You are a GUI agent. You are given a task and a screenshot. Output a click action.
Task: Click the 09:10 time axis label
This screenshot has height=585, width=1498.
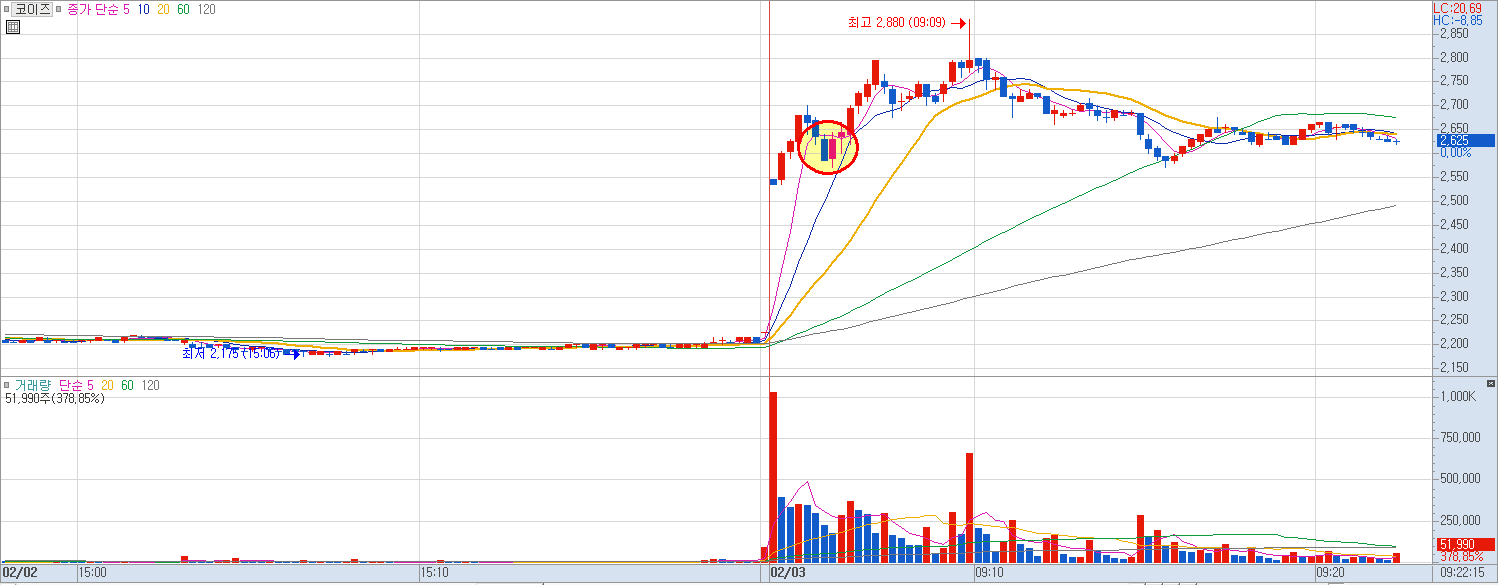989,573
